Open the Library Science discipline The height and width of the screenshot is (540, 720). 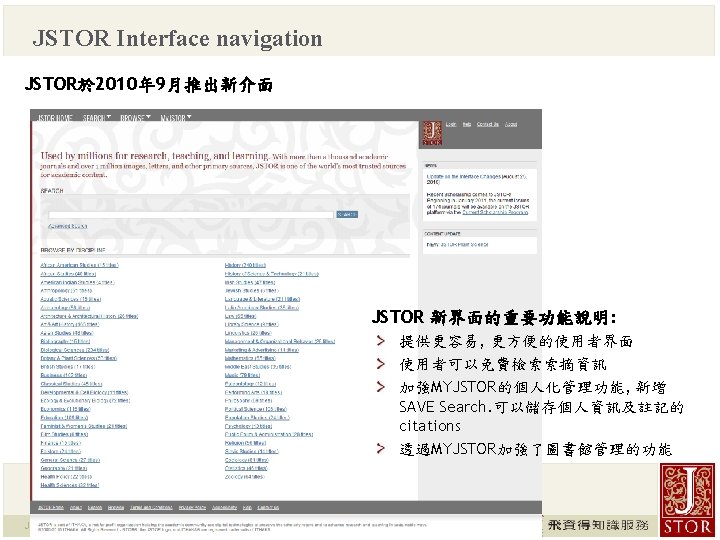point(251,325)
